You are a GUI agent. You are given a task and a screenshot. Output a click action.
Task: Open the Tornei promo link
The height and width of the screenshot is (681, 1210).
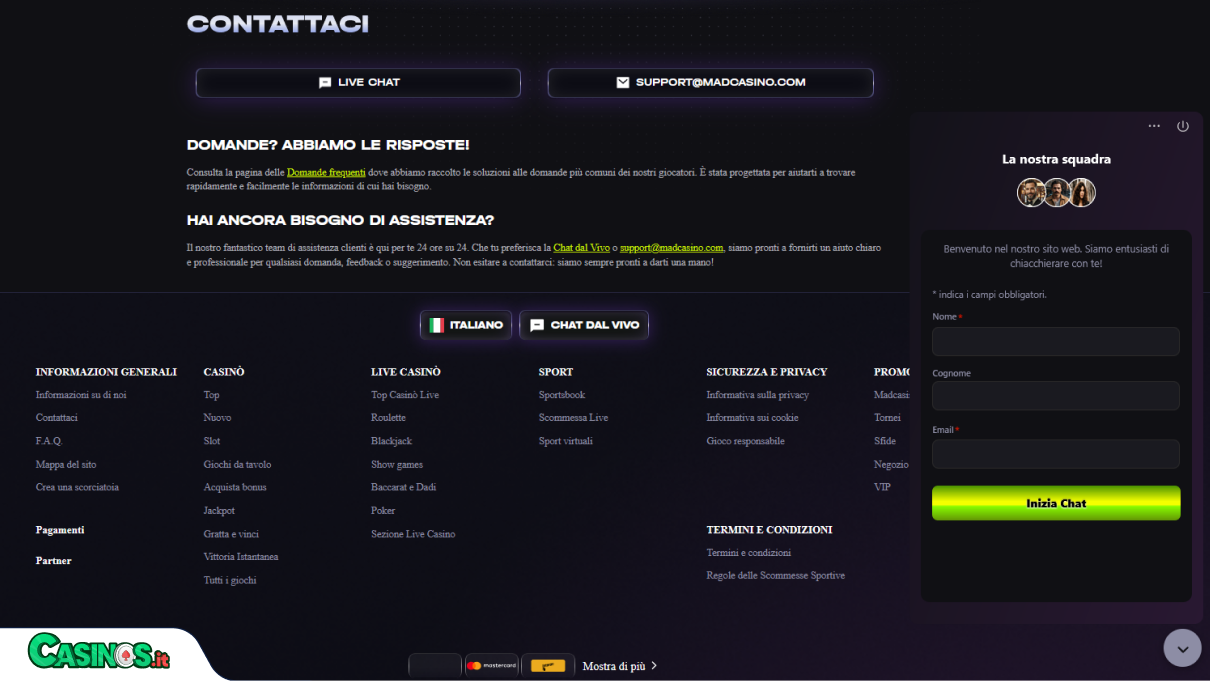click(x=887, y=418)
